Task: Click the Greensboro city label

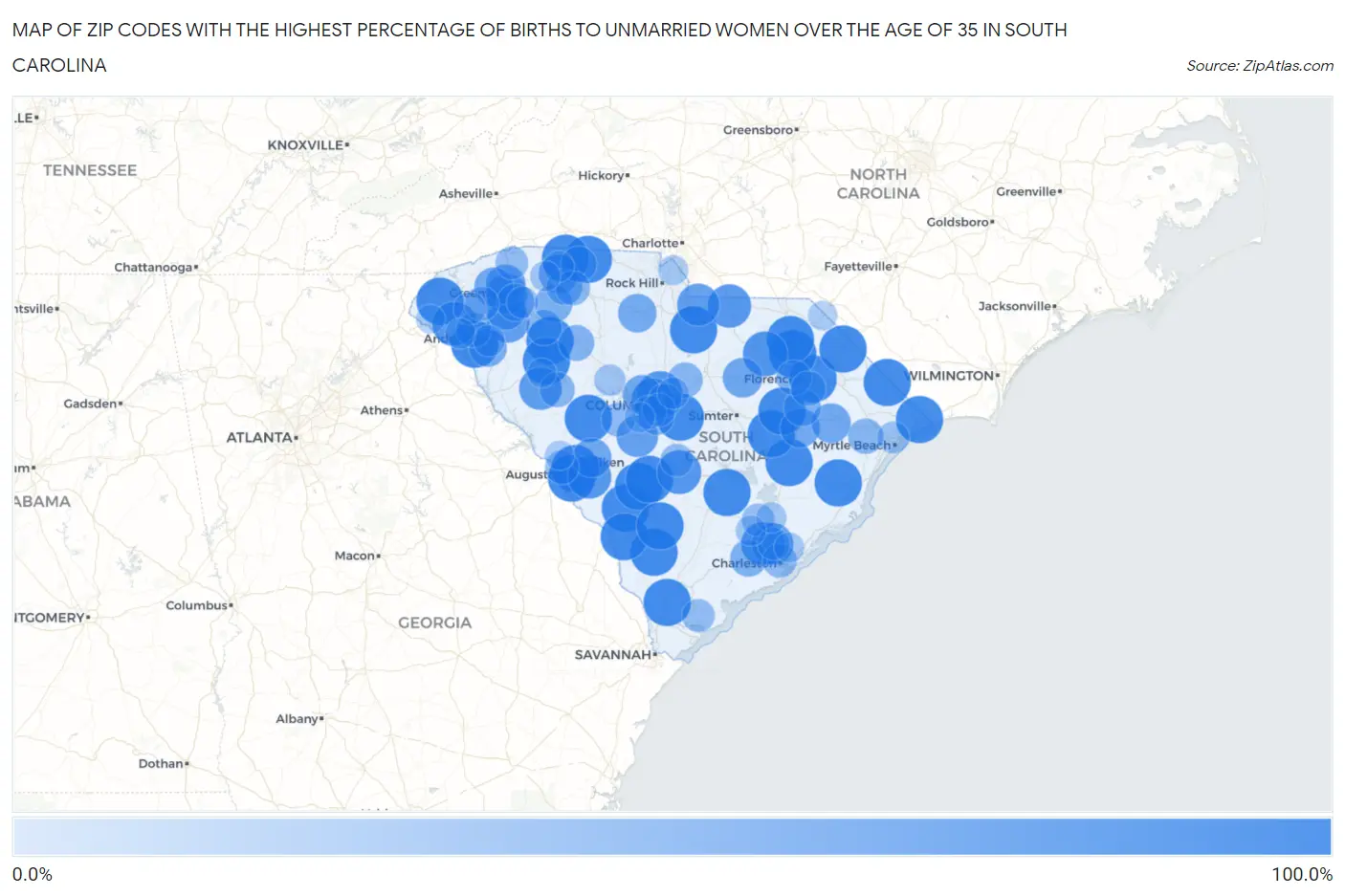Action: [x=759, y=130]
